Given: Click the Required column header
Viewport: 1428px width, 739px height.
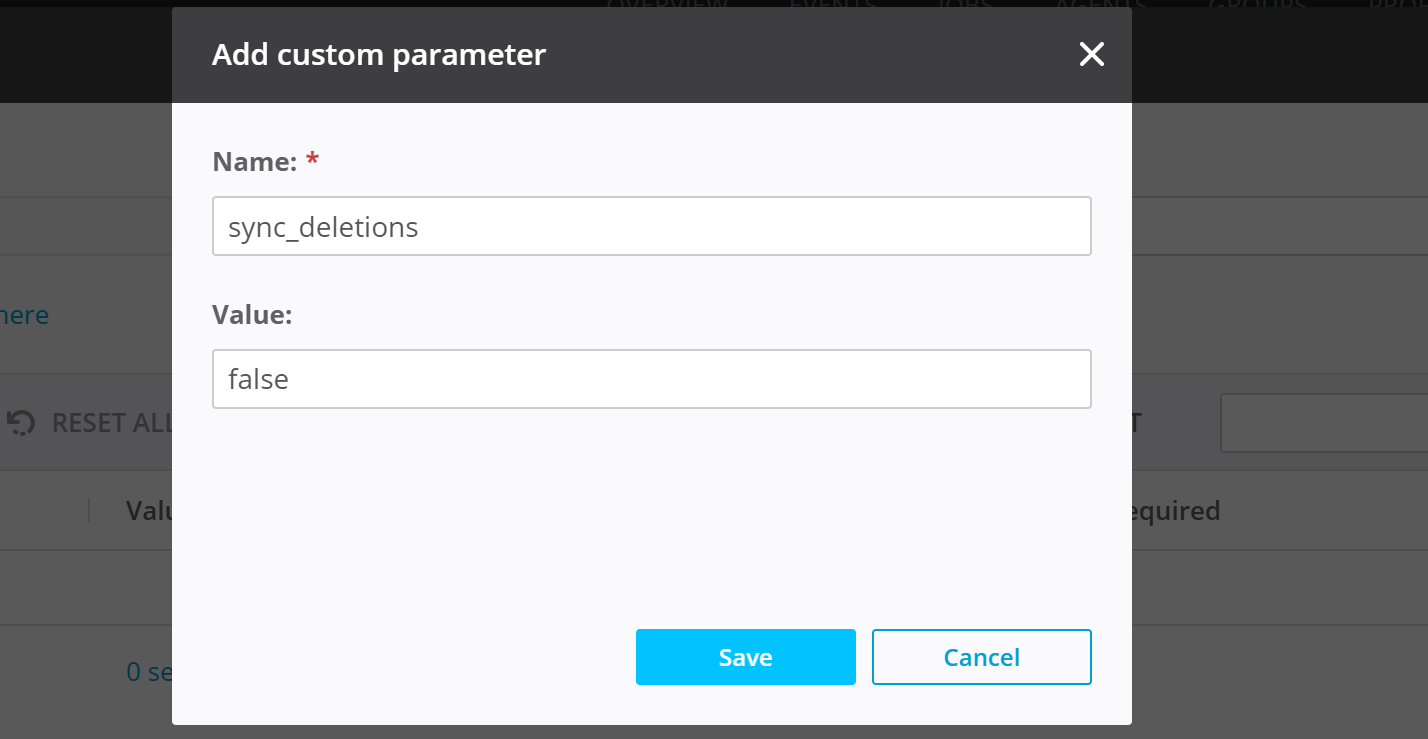Looking at the screenshot, I should click(1175, 511).
